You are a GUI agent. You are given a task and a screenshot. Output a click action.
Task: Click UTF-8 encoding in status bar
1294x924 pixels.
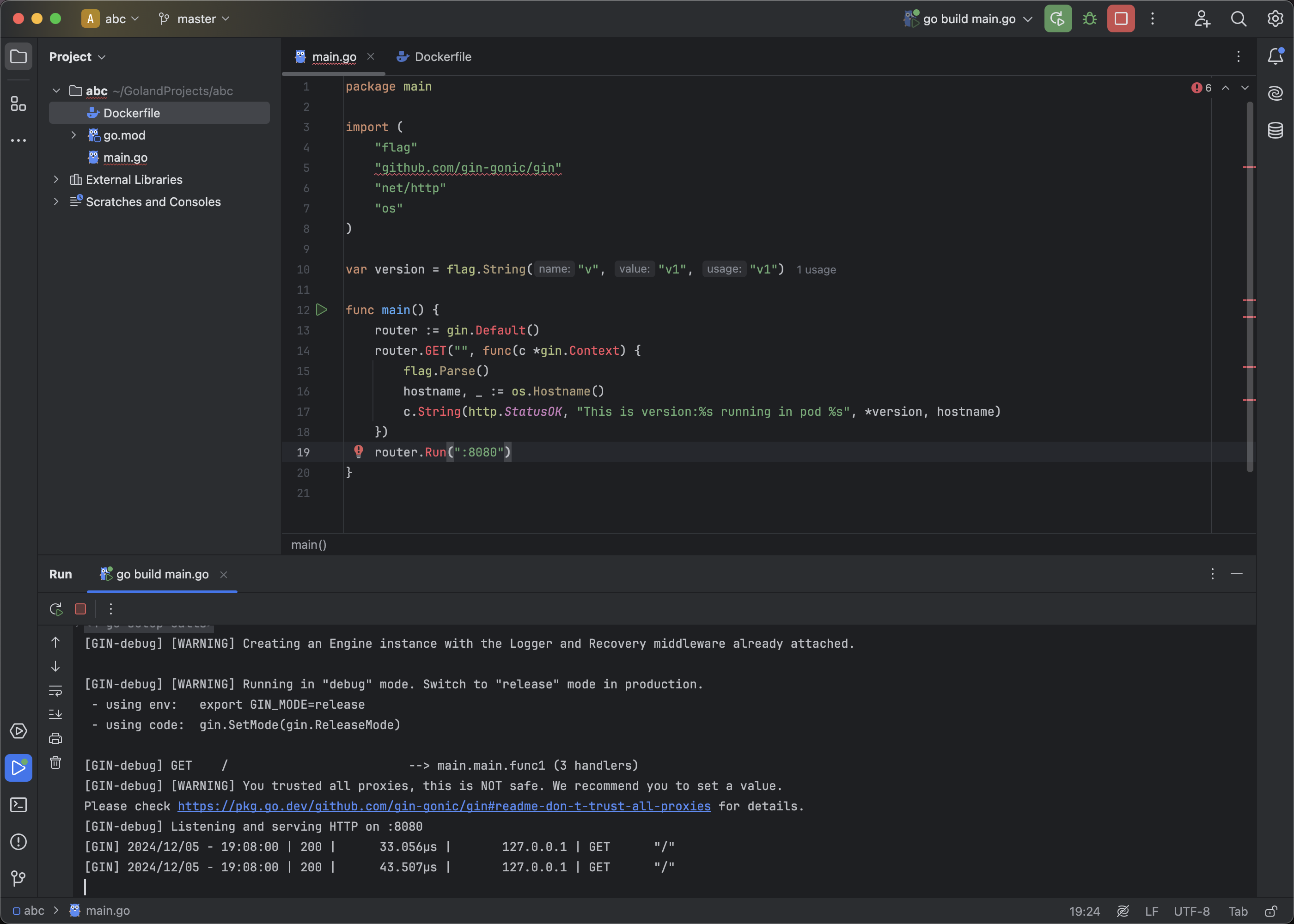[x=1191, y=911]
